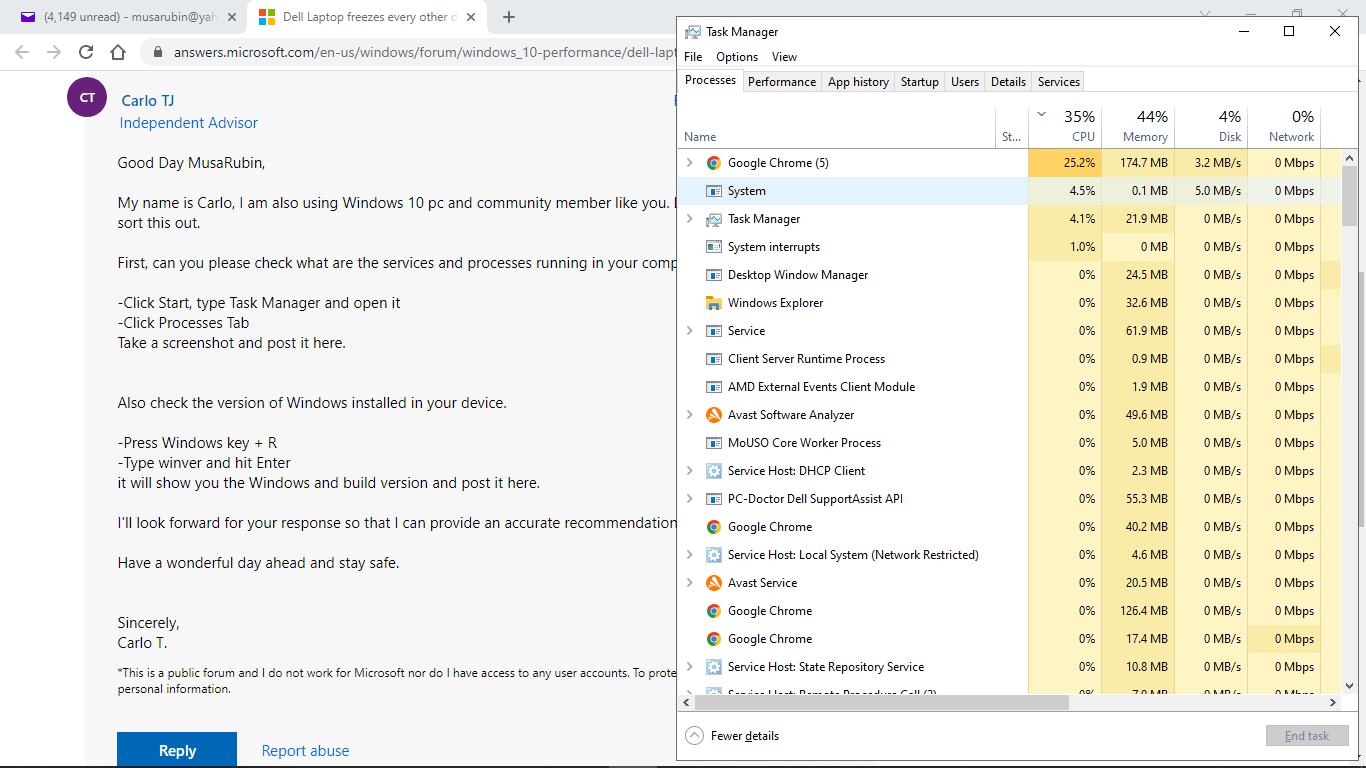The width and height of the screenshot is (1366, 768).
Task: Open the Chrome home page button
Action: click(118, 52)
